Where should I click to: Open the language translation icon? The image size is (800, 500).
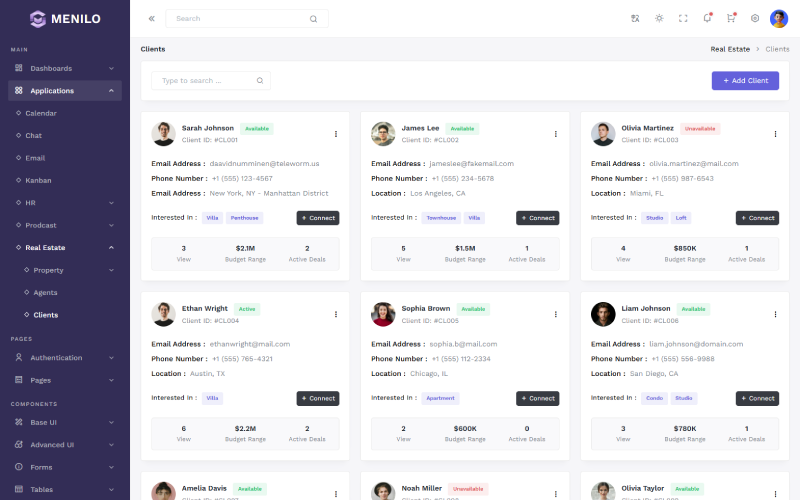[635, 18]
